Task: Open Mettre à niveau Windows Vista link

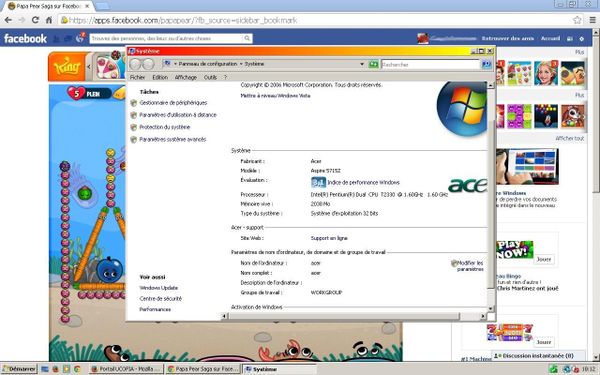Action: tap(275, 96)
